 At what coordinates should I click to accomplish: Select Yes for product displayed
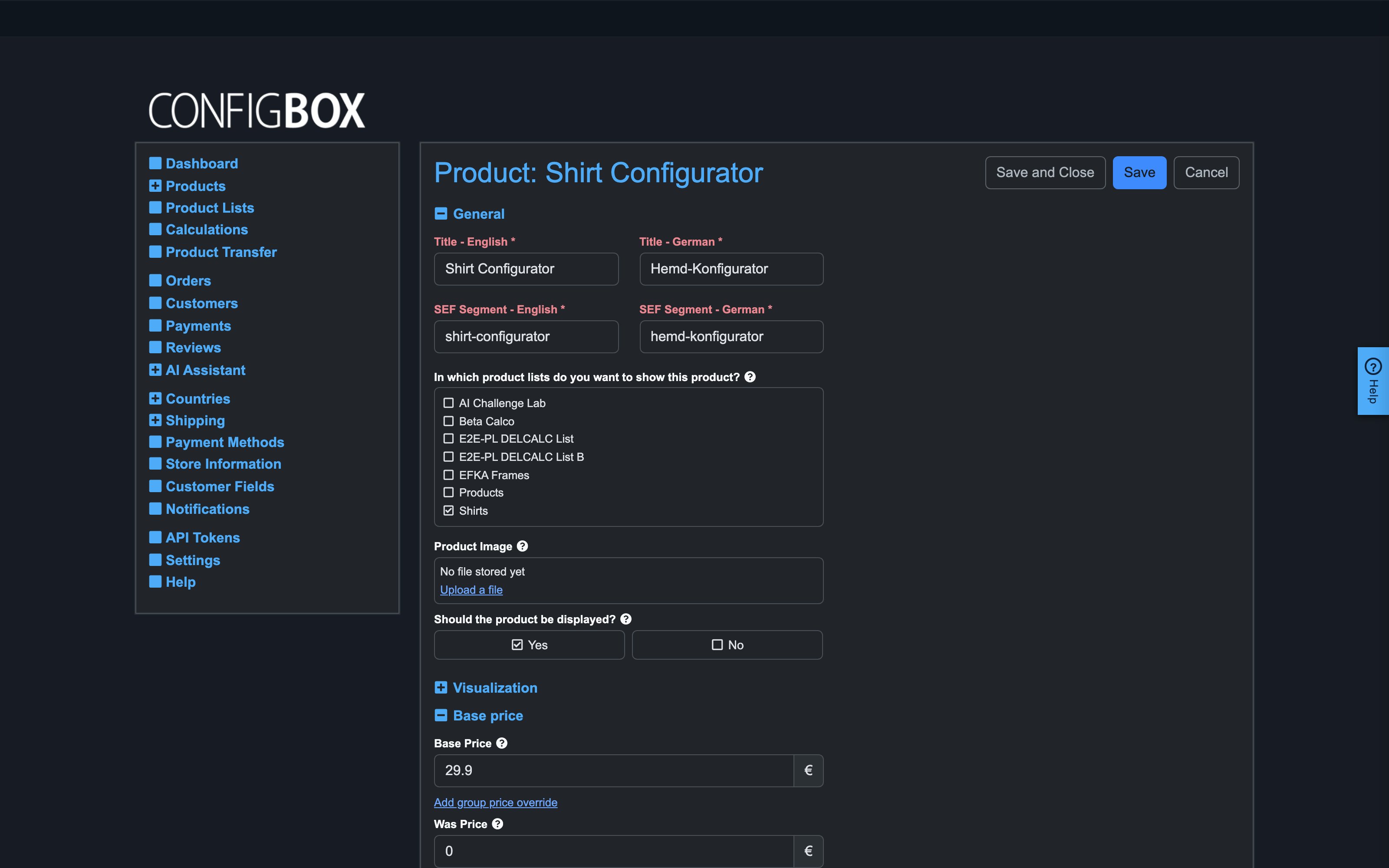click(x=529, y=644)
